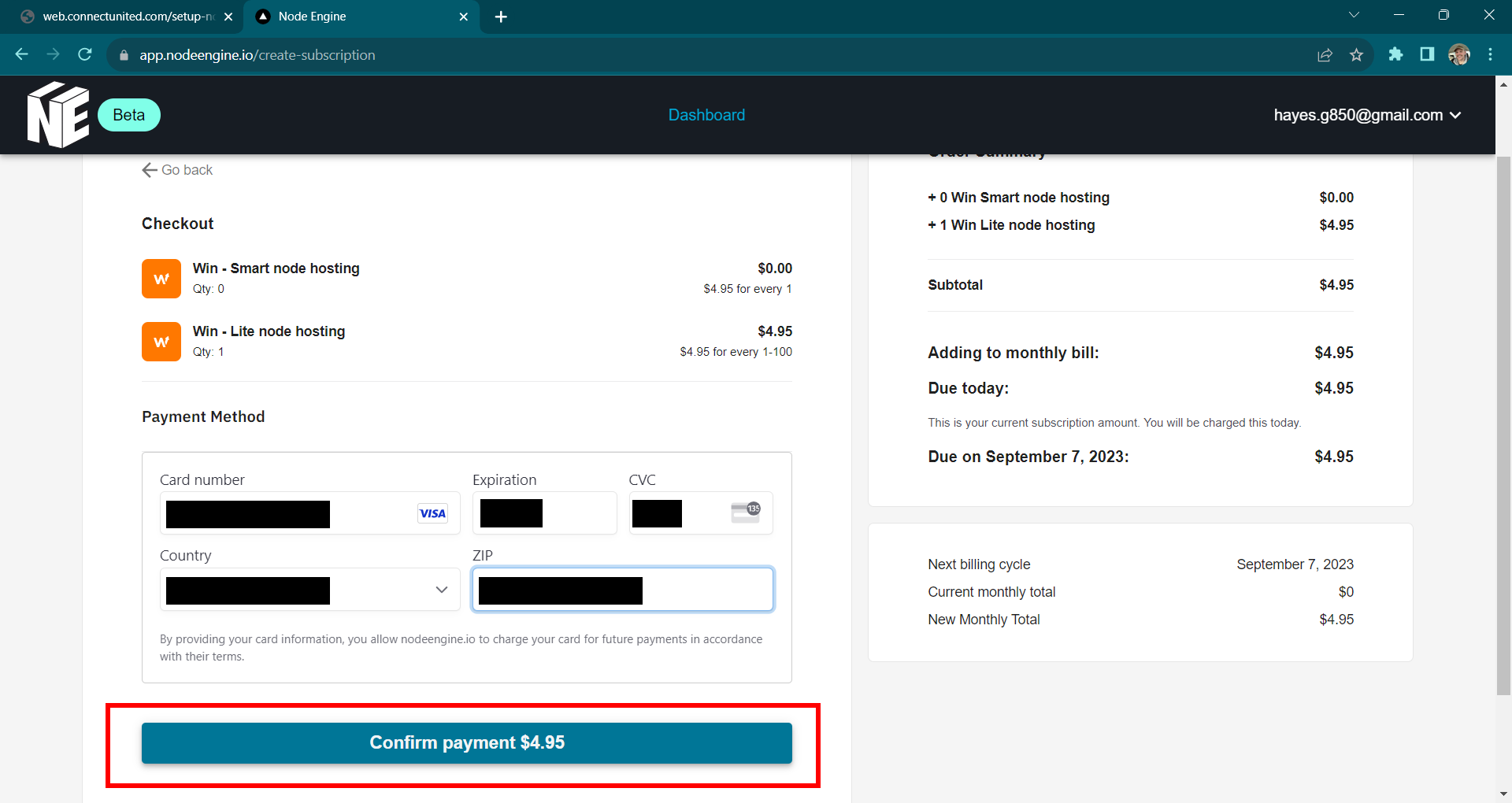This screenshot has width=1512, height=803.
Task: Click the Win Smart node hosting icon
Action: point(161,279)
